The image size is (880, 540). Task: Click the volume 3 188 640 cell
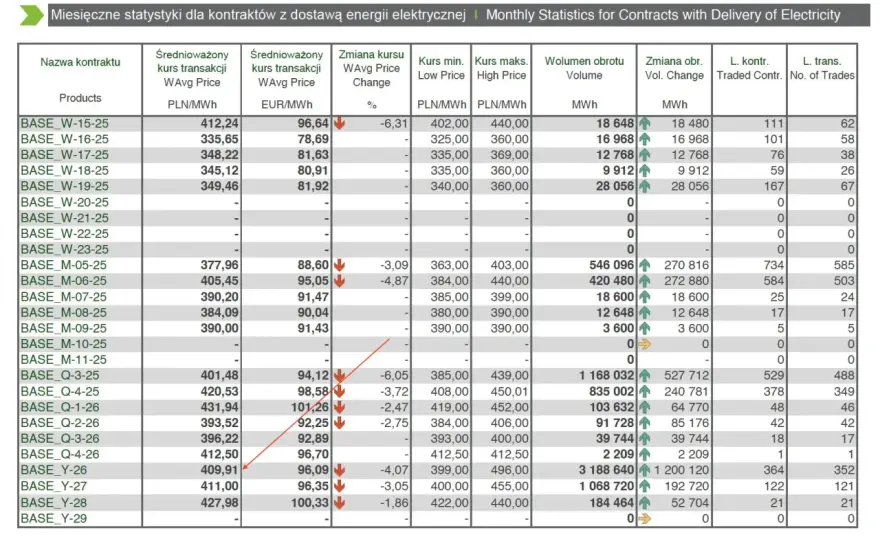(607, 470)
